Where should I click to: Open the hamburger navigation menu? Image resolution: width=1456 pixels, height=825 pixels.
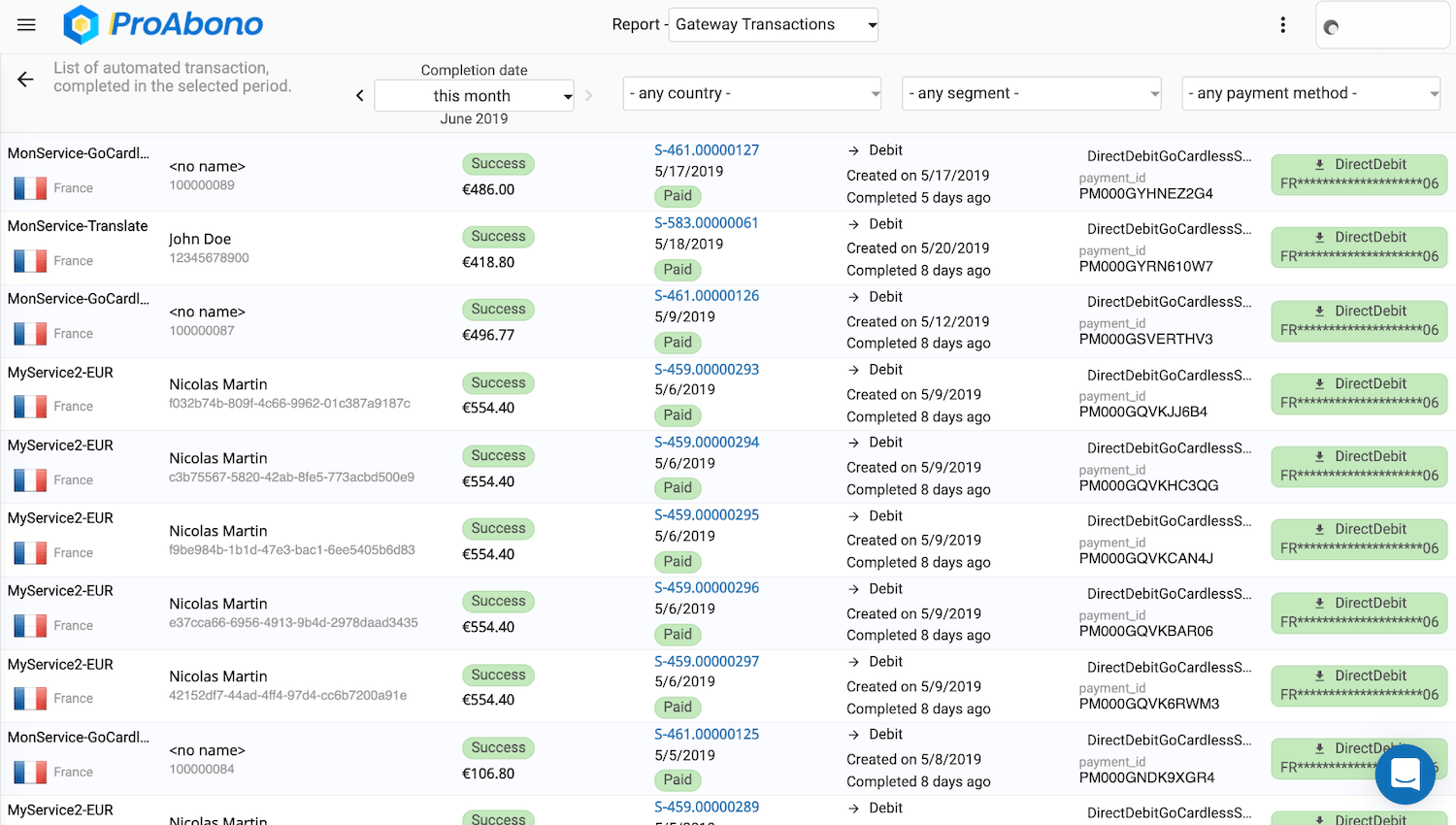coord(26,24)
